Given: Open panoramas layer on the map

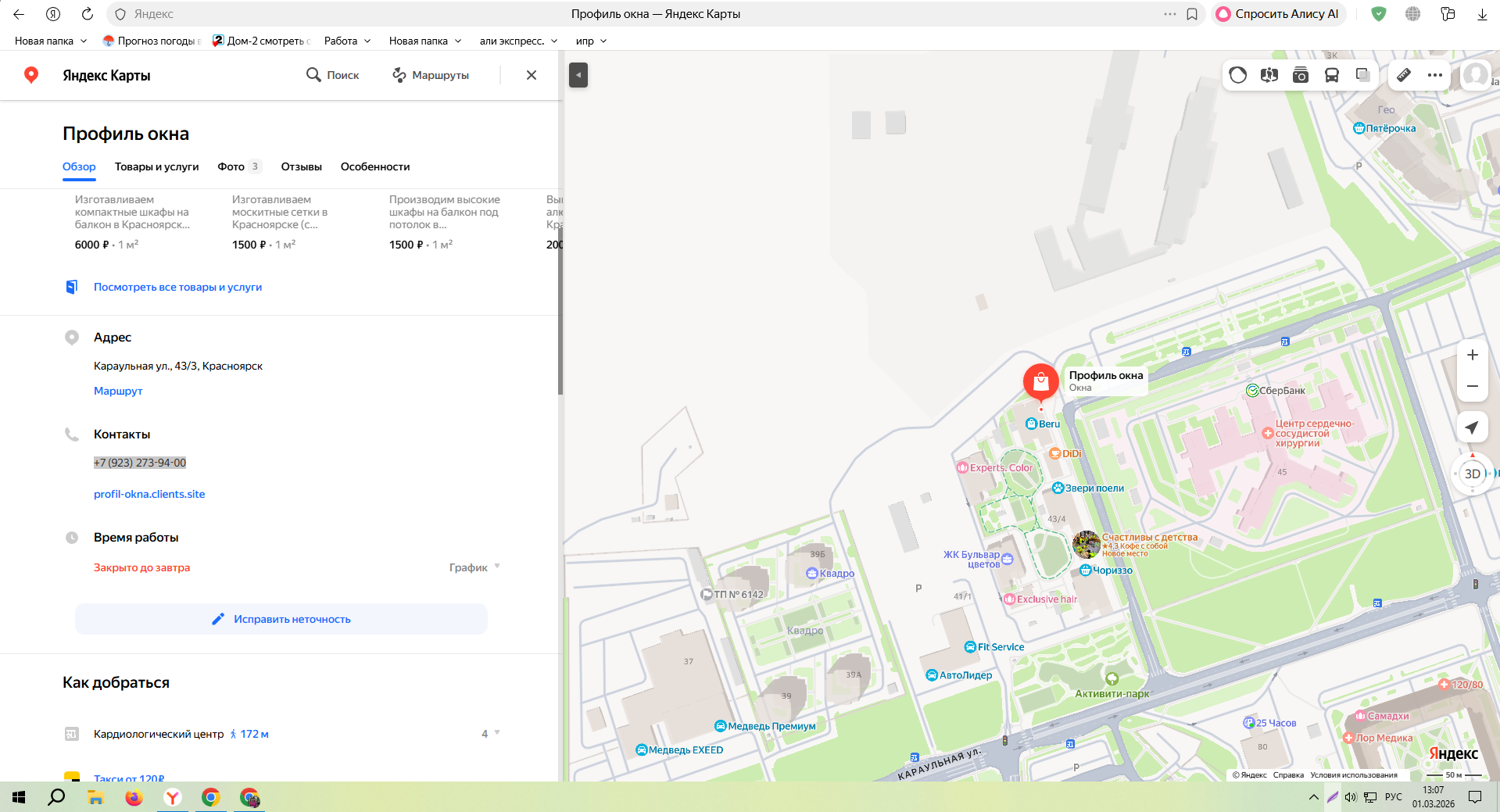Looking at the screenshot, I should click(1269, 75).
